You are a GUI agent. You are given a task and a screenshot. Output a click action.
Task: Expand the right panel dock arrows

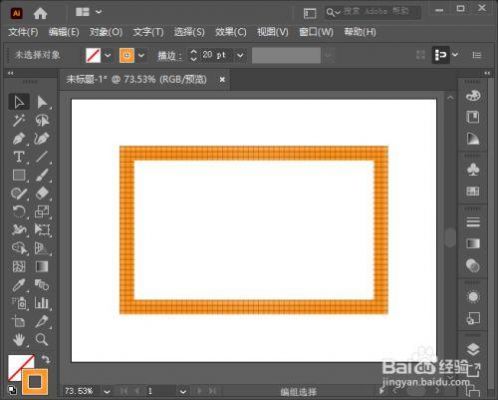point(487,73)
